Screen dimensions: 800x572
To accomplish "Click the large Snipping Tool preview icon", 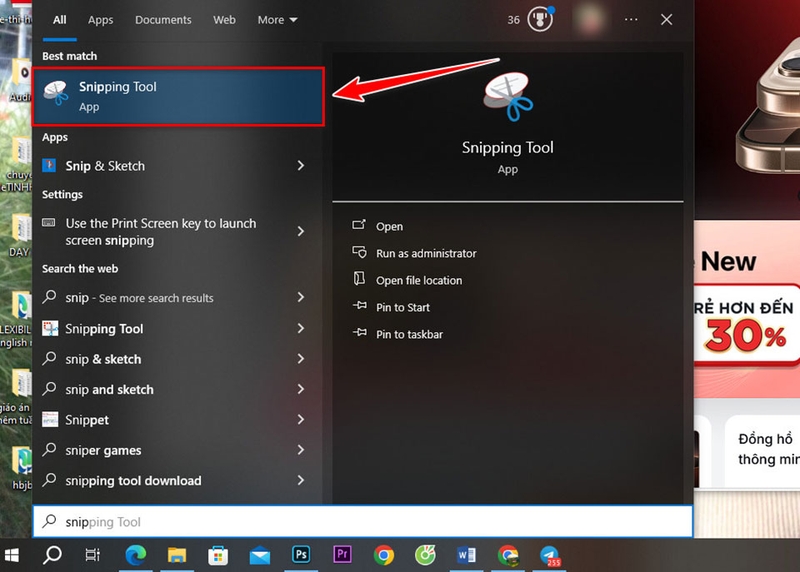I will (x=508, y=96).
